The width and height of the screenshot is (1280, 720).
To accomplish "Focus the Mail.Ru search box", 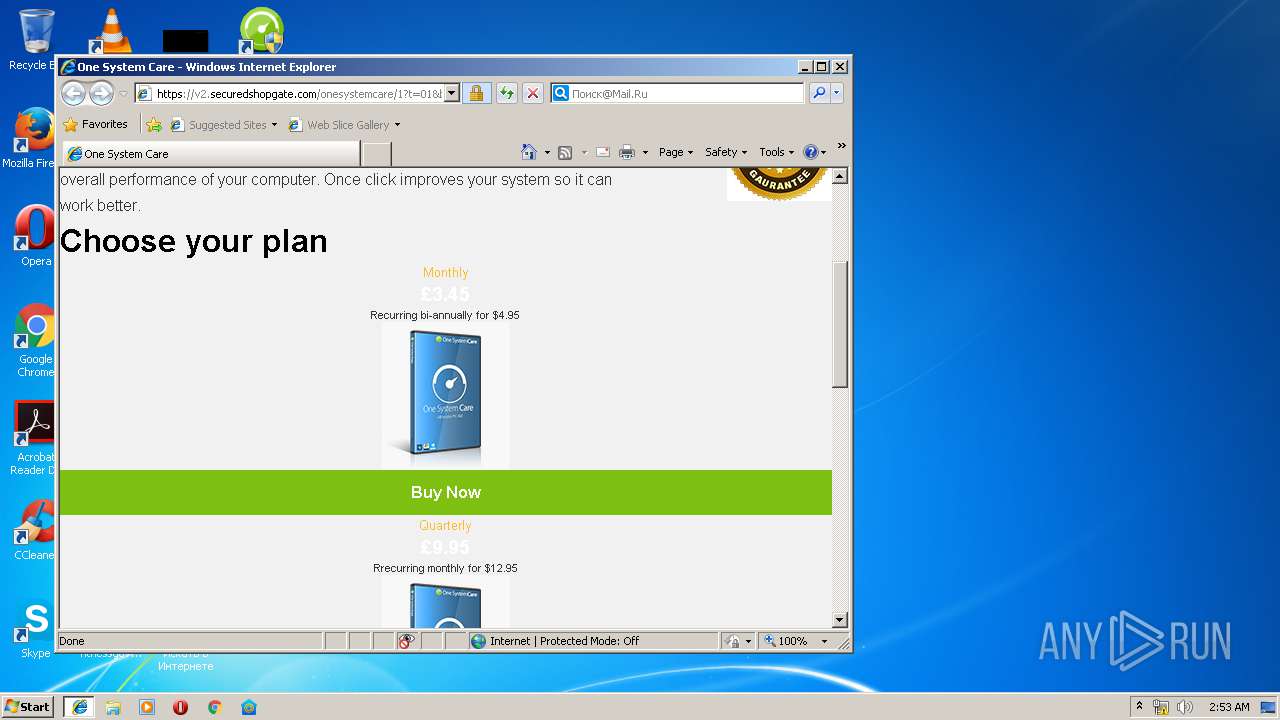I will click(x=685, y=94).
